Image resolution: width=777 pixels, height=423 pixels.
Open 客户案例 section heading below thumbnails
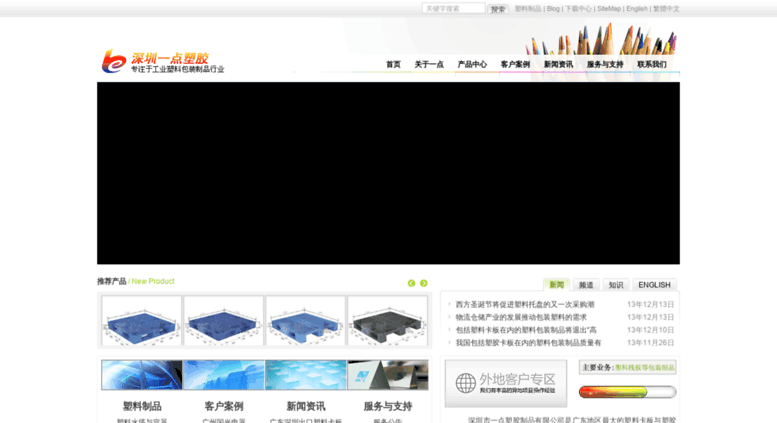click(224, 406)
